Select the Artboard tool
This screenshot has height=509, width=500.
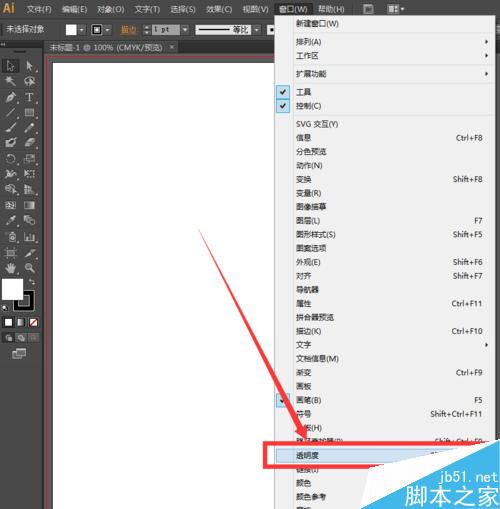(x=10, y=253)
